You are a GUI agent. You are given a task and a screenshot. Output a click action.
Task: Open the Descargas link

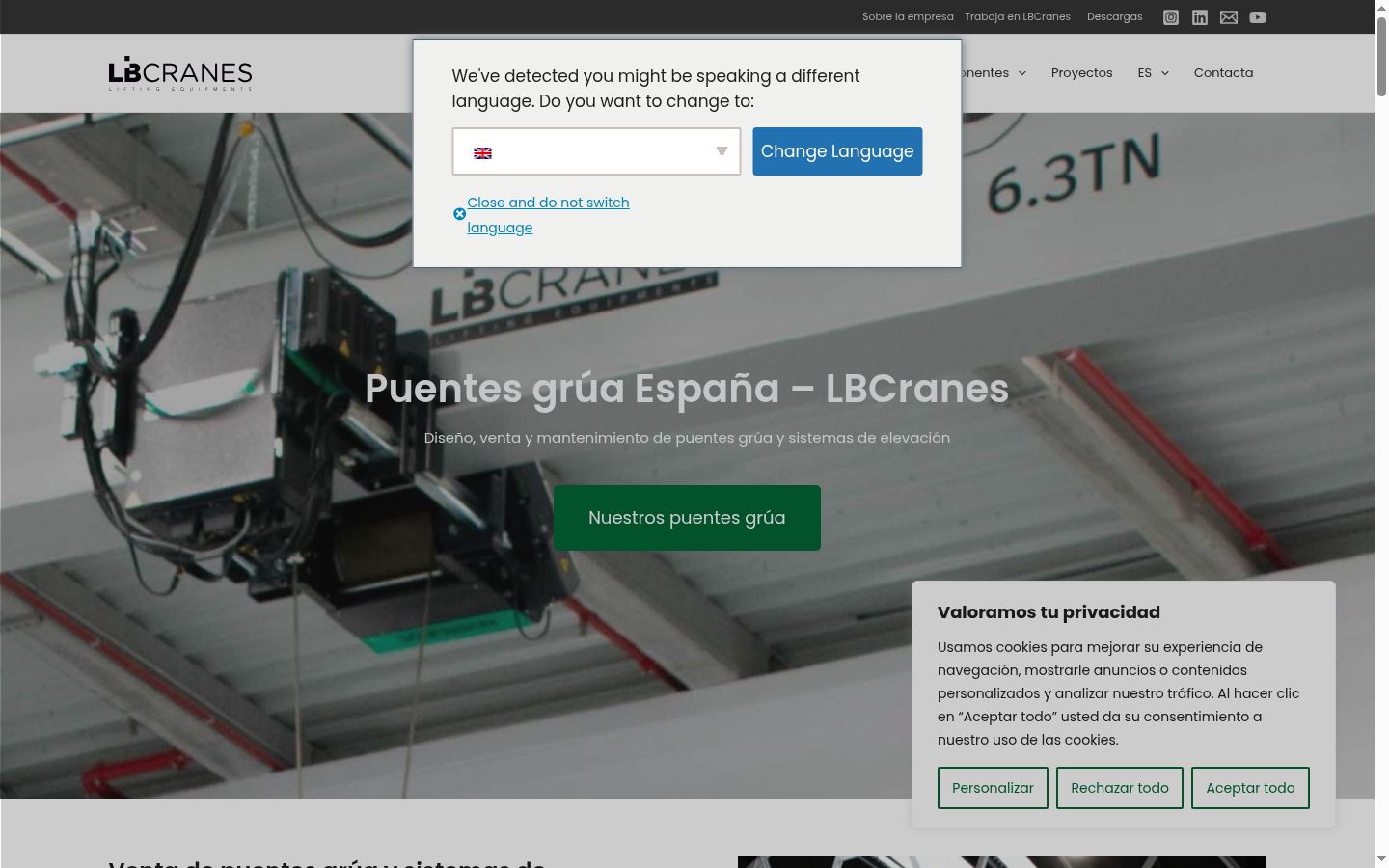tap(1114, 16)
